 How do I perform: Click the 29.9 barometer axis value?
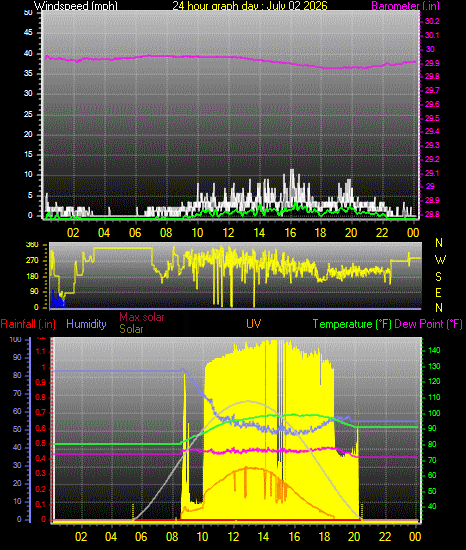tap(432, 63)
